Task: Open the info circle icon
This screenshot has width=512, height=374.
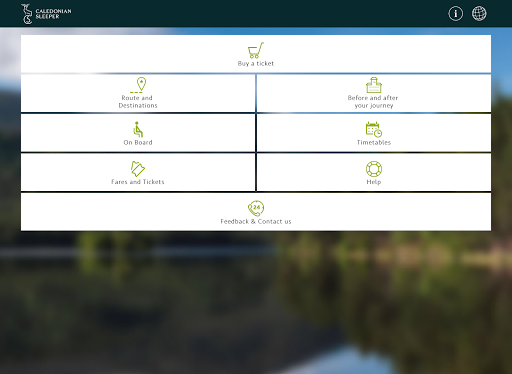Action: (x=455, y=14)
